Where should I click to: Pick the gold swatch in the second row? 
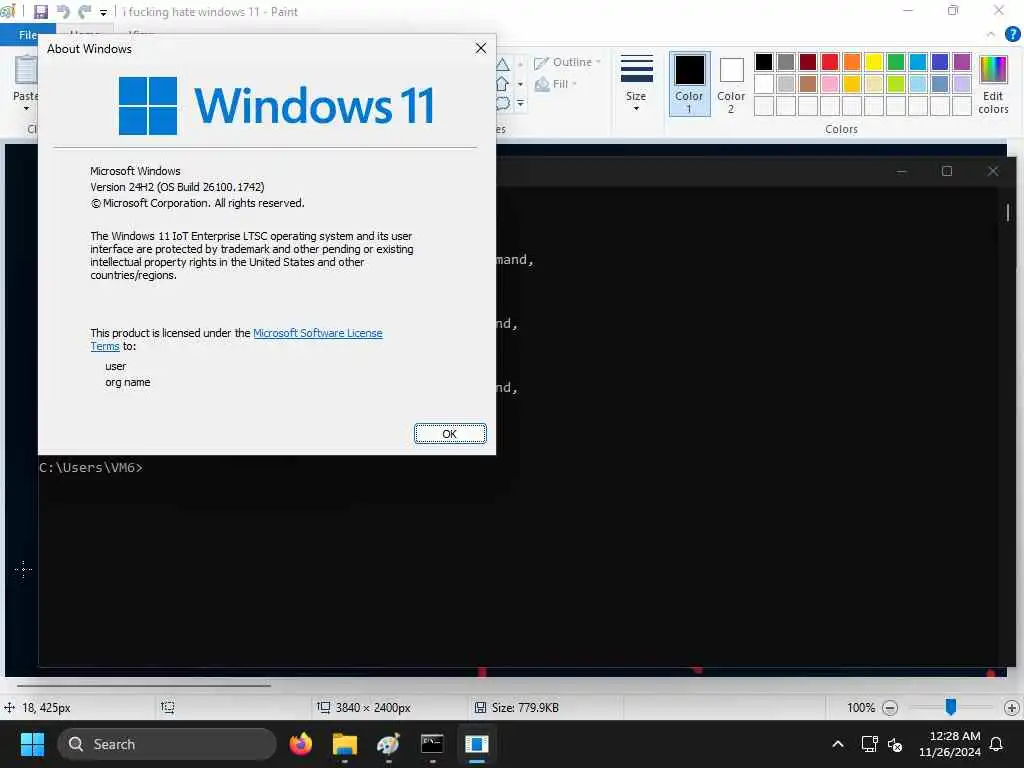[852, 84]
